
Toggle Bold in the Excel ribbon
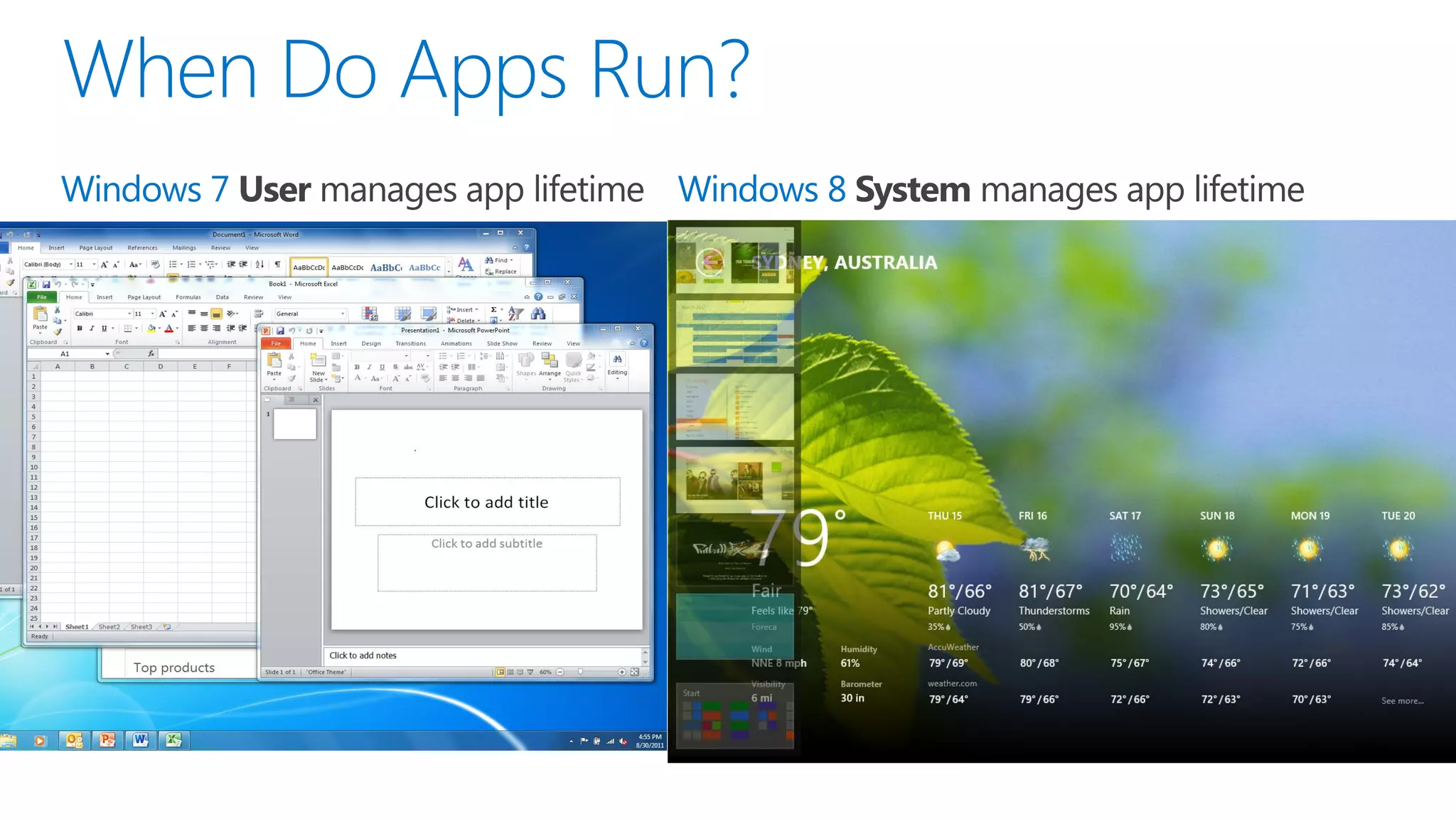[80, 328]
